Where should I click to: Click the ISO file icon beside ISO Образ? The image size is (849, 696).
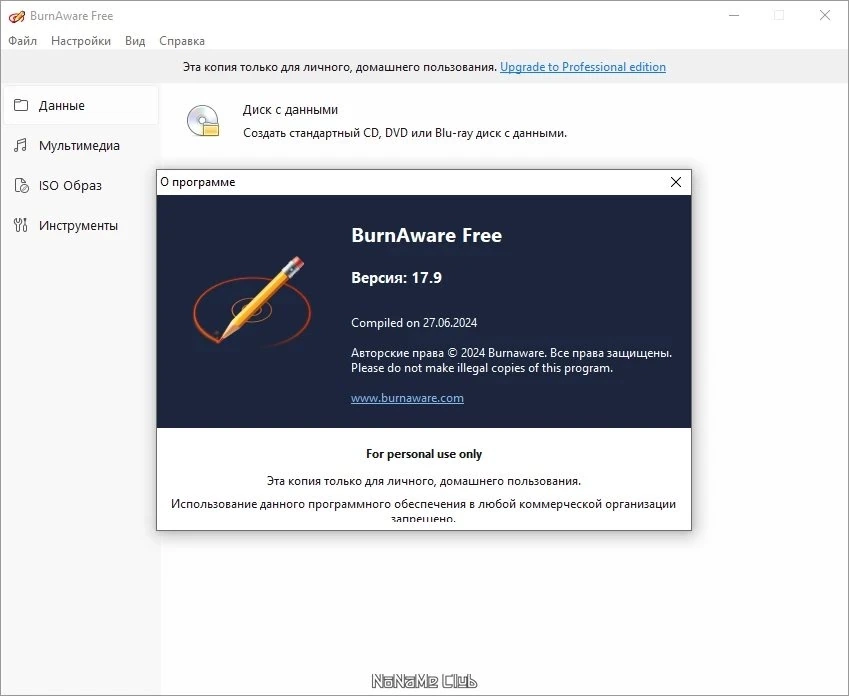(x=21, y=185)
